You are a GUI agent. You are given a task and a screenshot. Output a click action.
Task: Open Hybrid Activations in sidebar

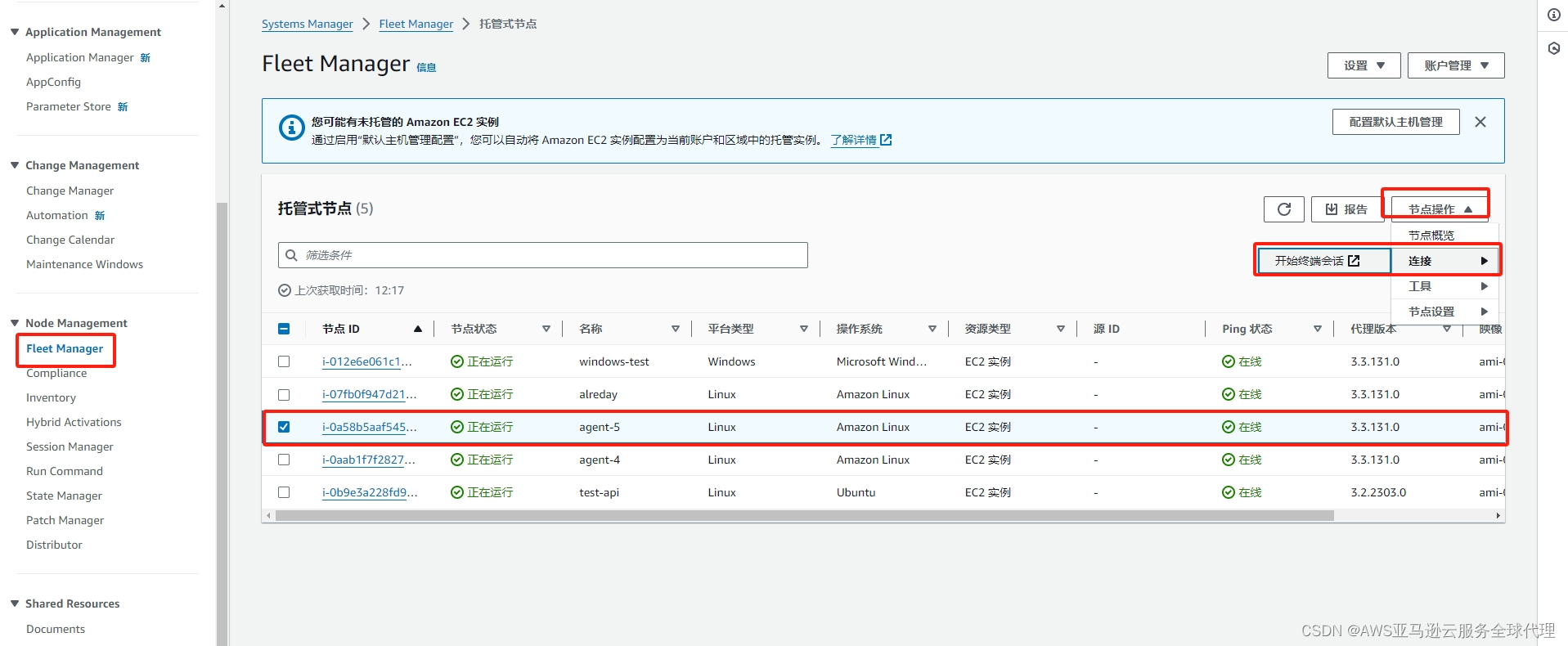tap(74, 422)
